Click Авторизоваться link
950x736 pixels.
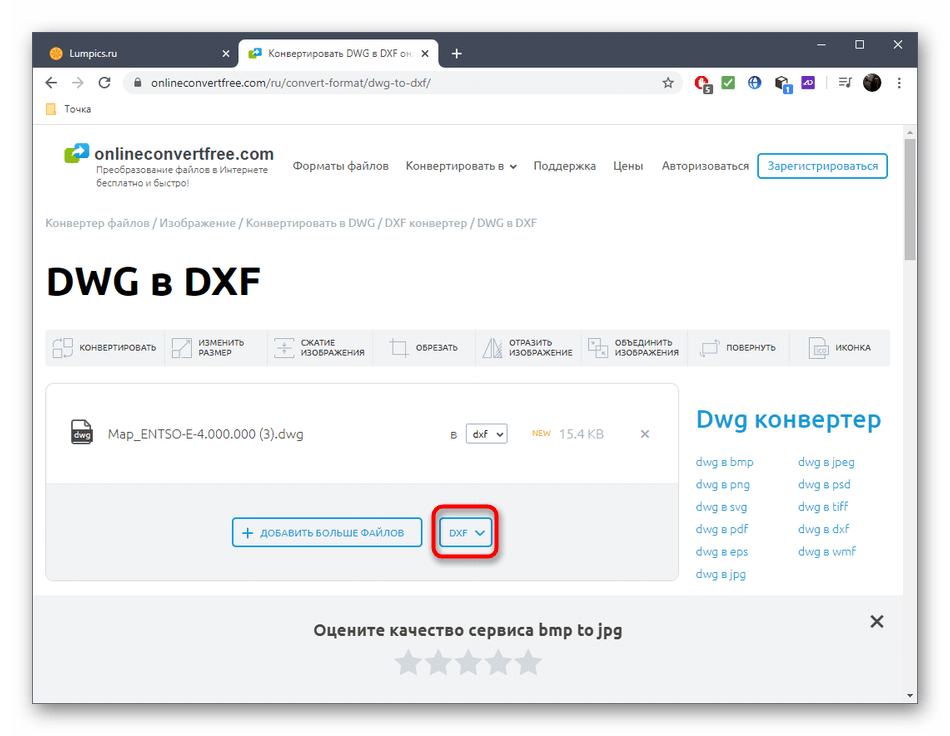click(x=705, y=166)
